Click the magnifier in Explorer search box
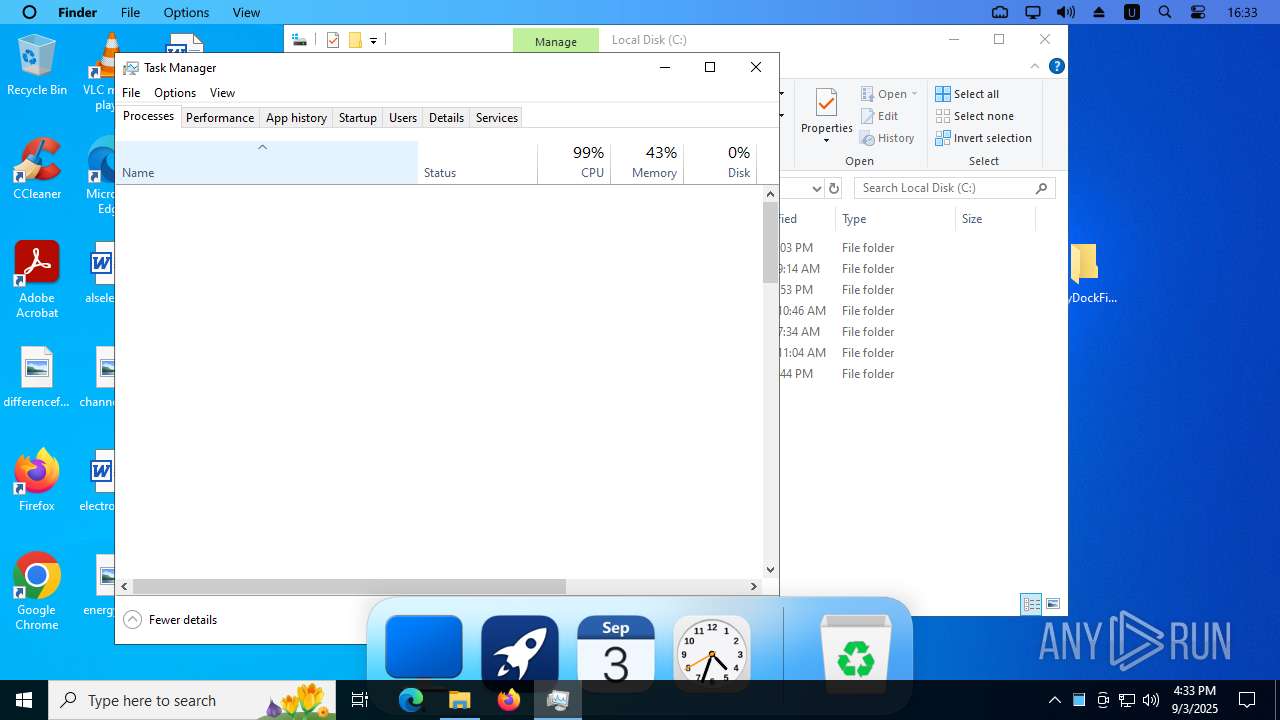1280x720 pixels. [x=1041, y=188]
